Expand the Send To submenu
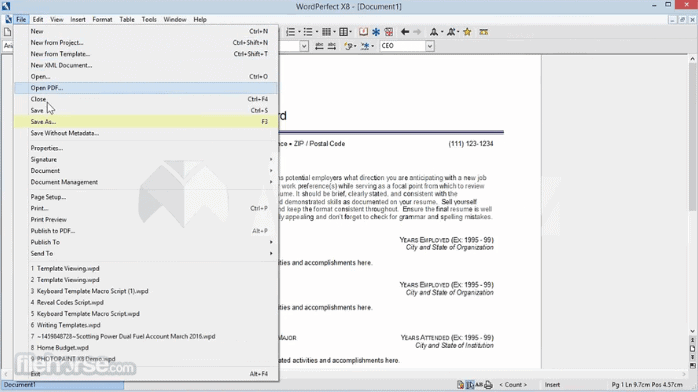This screenshot has height=392, width=698. click(x=146, y=254)
